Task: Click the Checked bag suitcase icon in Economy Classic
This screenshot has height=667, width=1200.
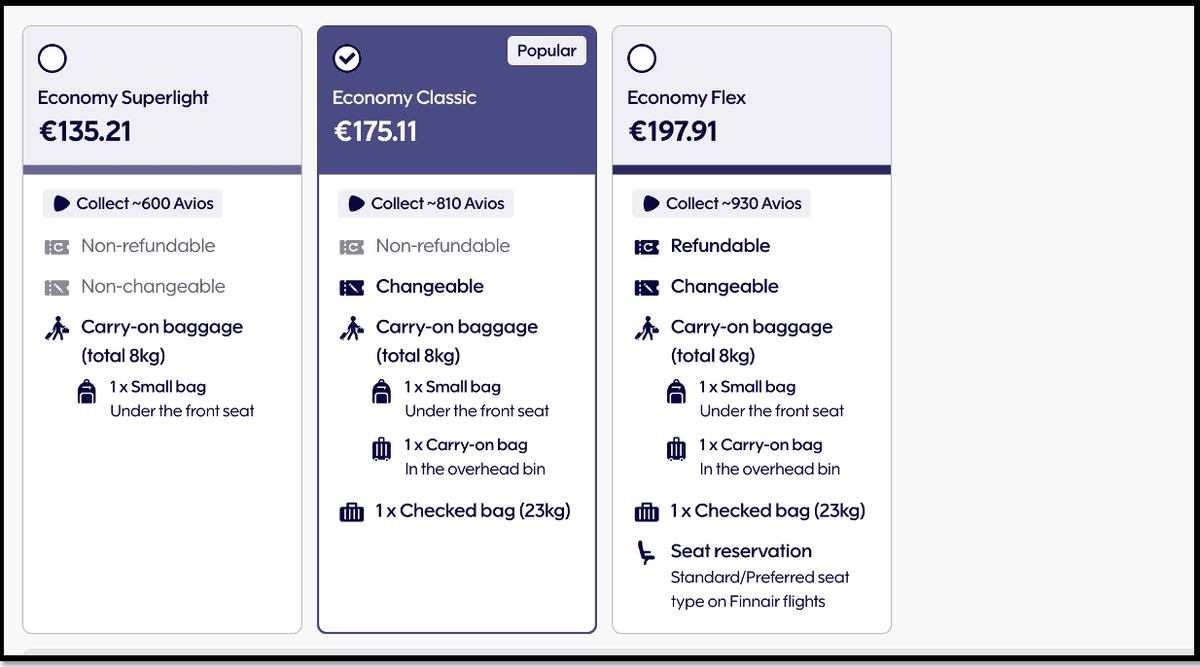Action: 352,512
